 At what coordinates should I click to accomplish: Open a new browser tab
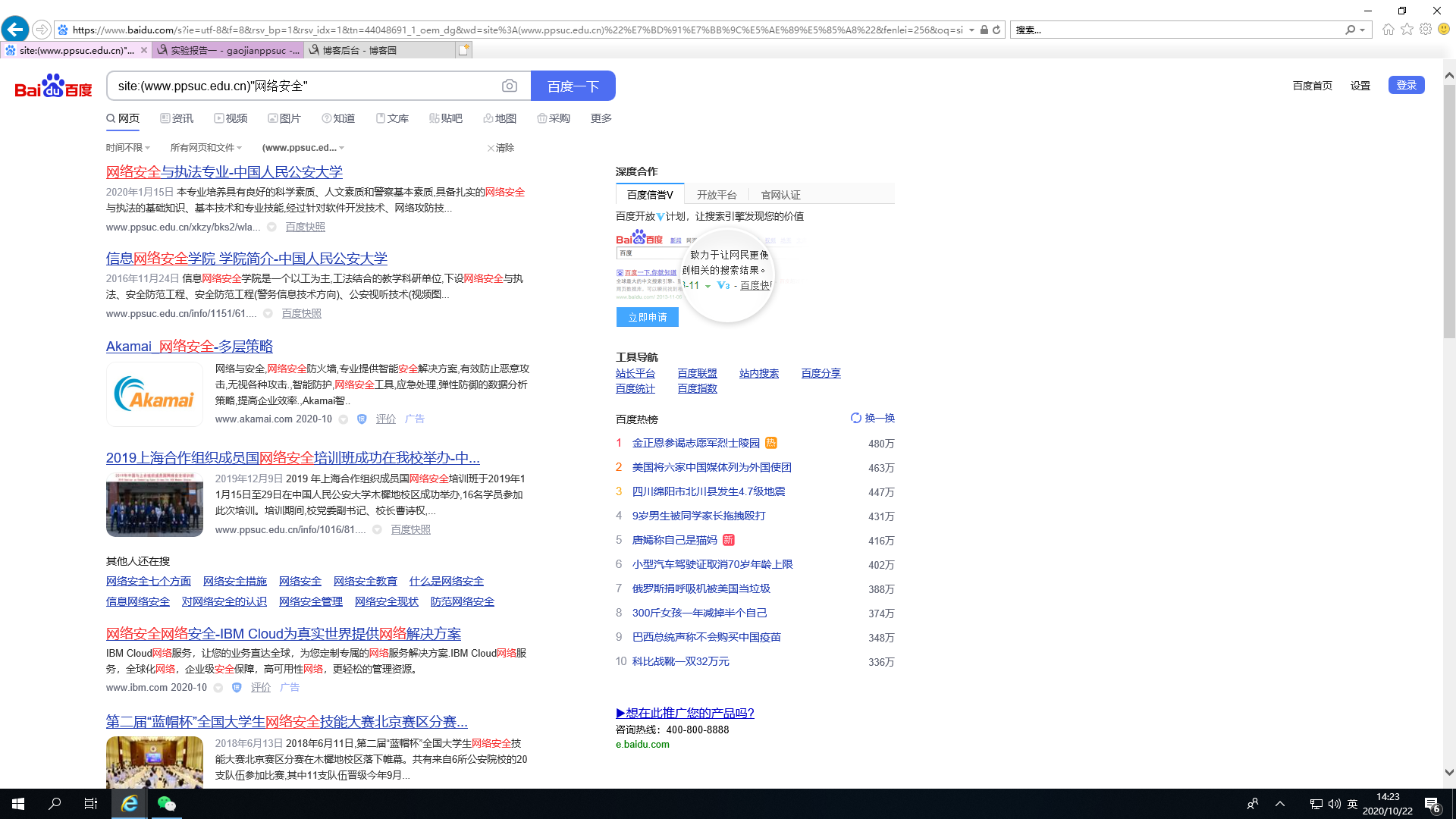[464, 50]
